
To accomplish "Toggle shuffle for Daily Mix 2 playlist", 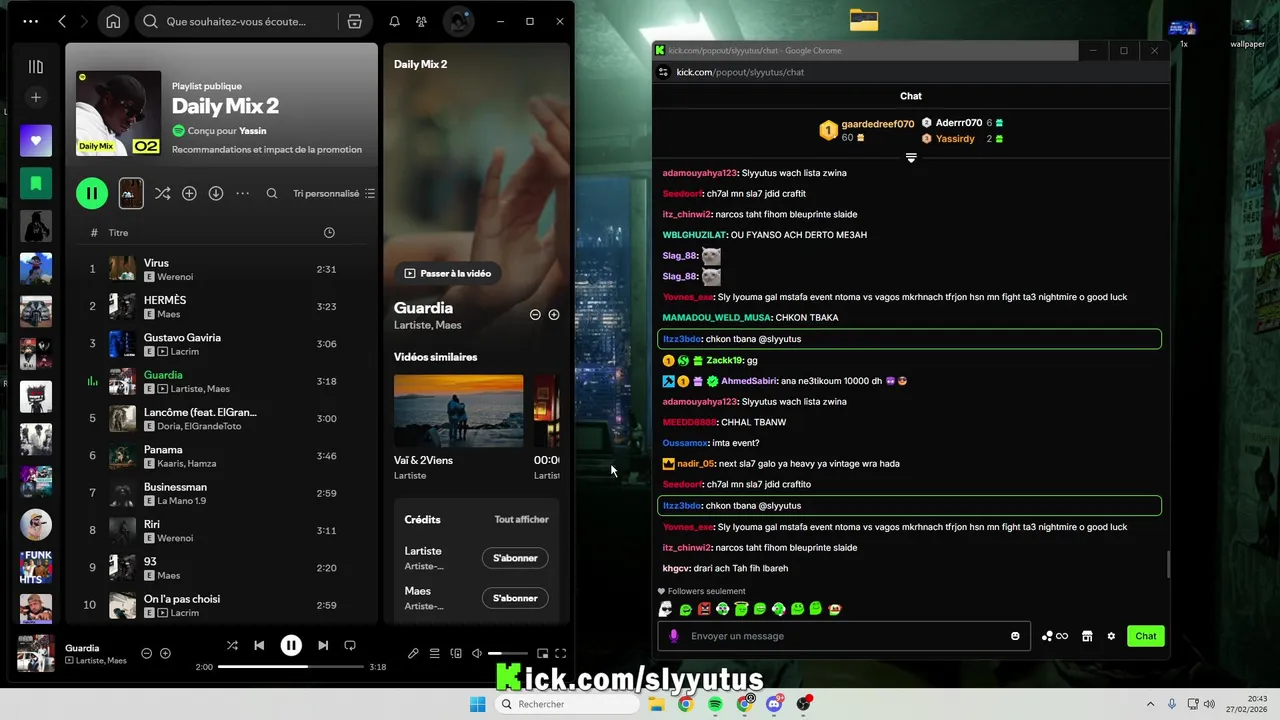I will pos(162,193).
